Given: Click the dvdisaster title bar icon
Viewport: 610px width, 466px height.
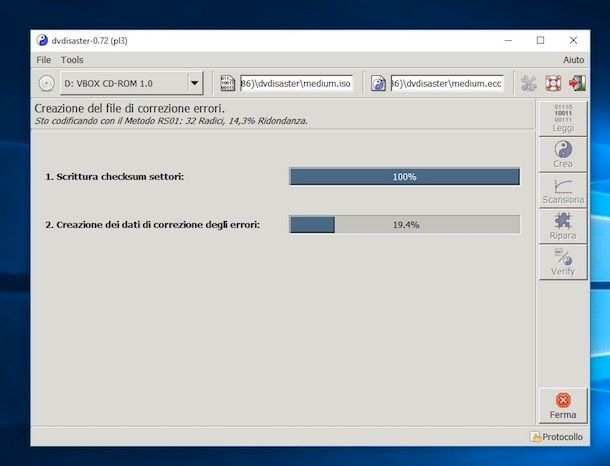Looking at the screenshot, I should [x=42, y=40].
